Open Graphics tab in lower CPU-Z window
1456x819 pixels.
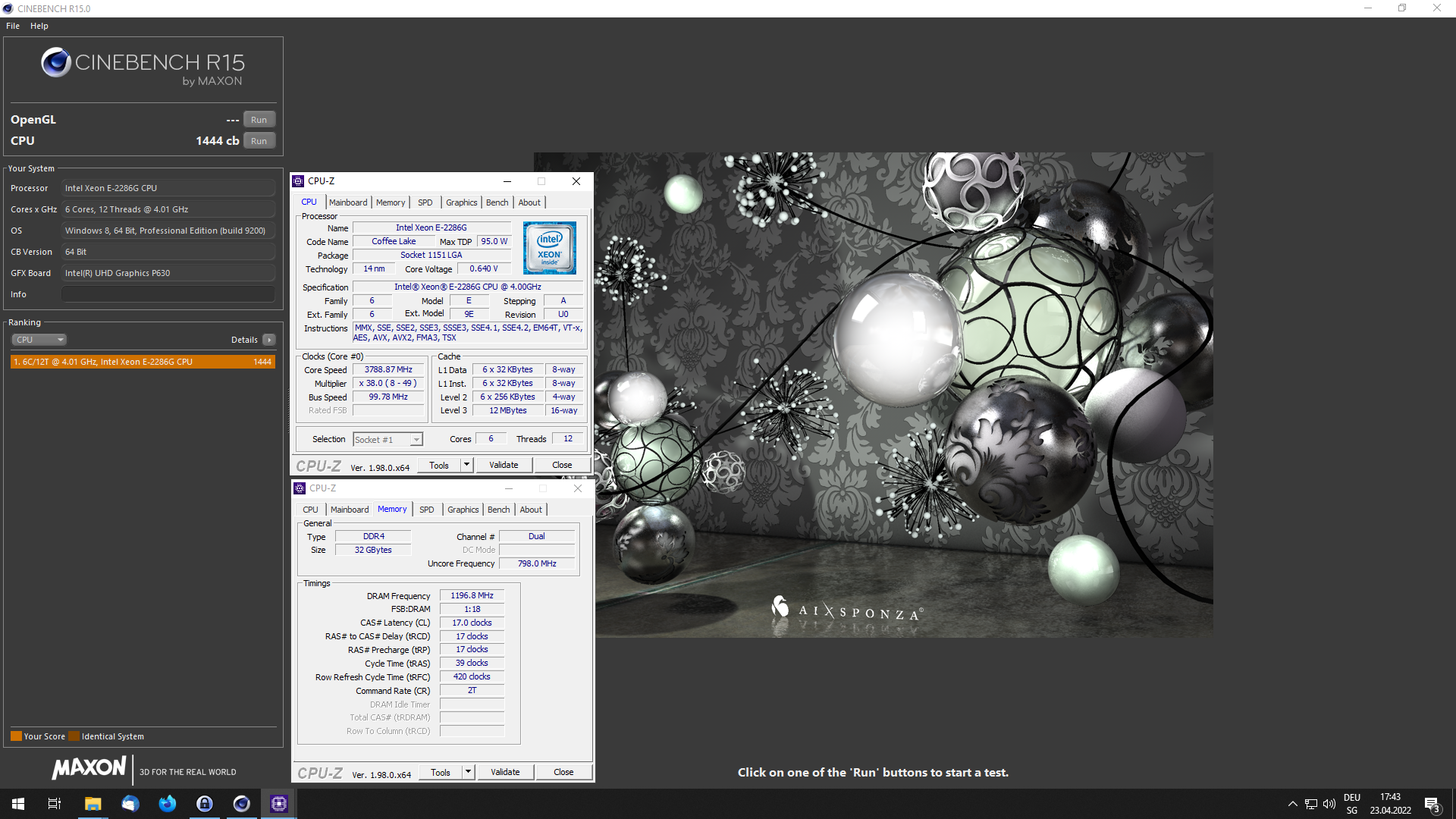point(463,510)
